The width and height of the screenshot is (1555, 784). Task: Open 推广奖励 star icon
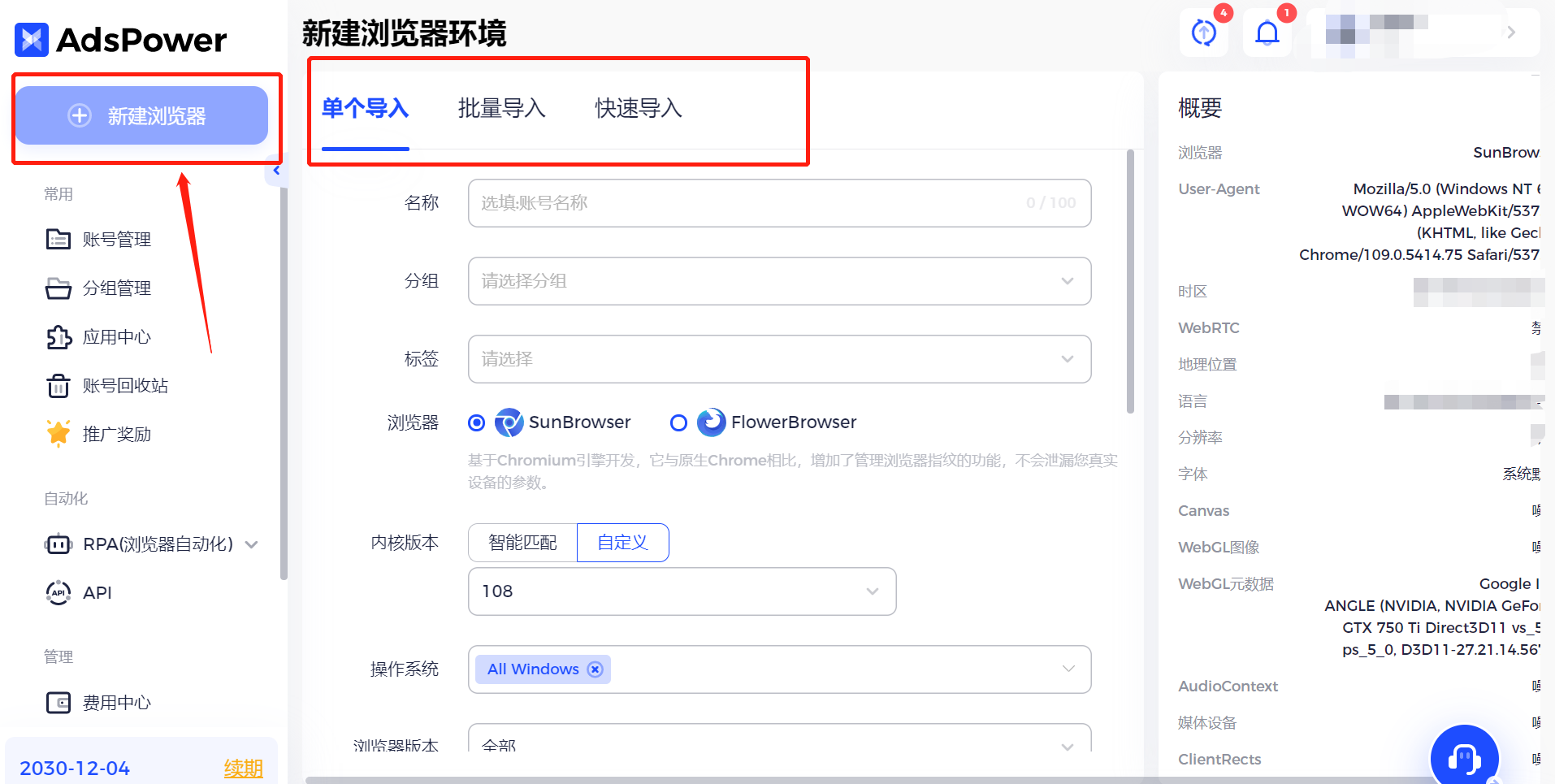pyautogui.click(x=58, y=434)
